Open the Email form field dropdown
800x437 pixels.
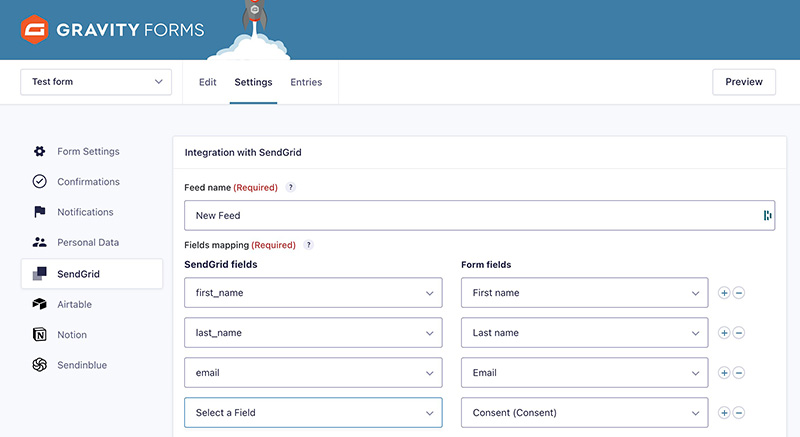[x=585, y=373]
